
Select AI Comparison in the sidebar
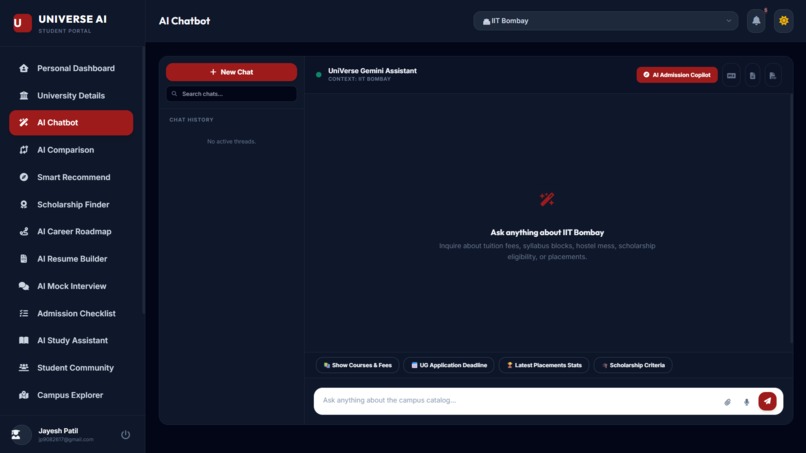71,150
